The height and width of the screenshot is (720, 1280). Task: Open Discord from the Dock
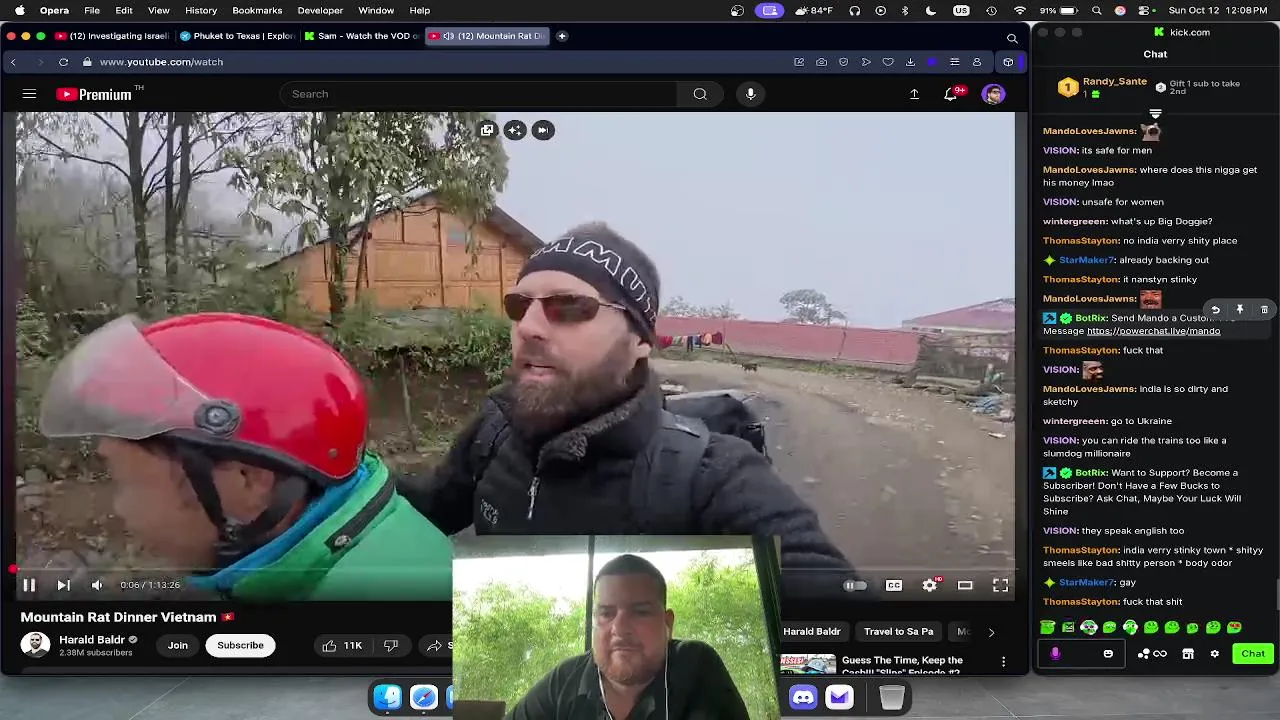pos(803,697)
